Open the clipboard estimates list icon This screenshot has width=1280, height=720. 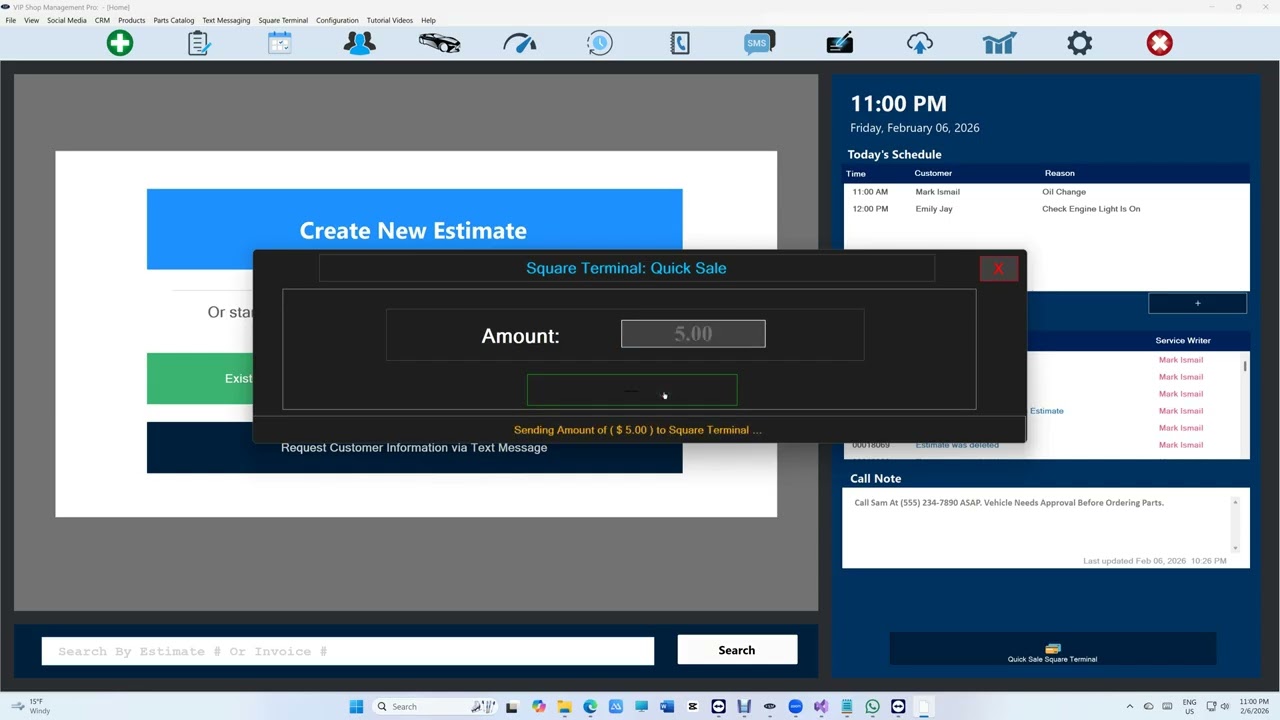(199, 43)
